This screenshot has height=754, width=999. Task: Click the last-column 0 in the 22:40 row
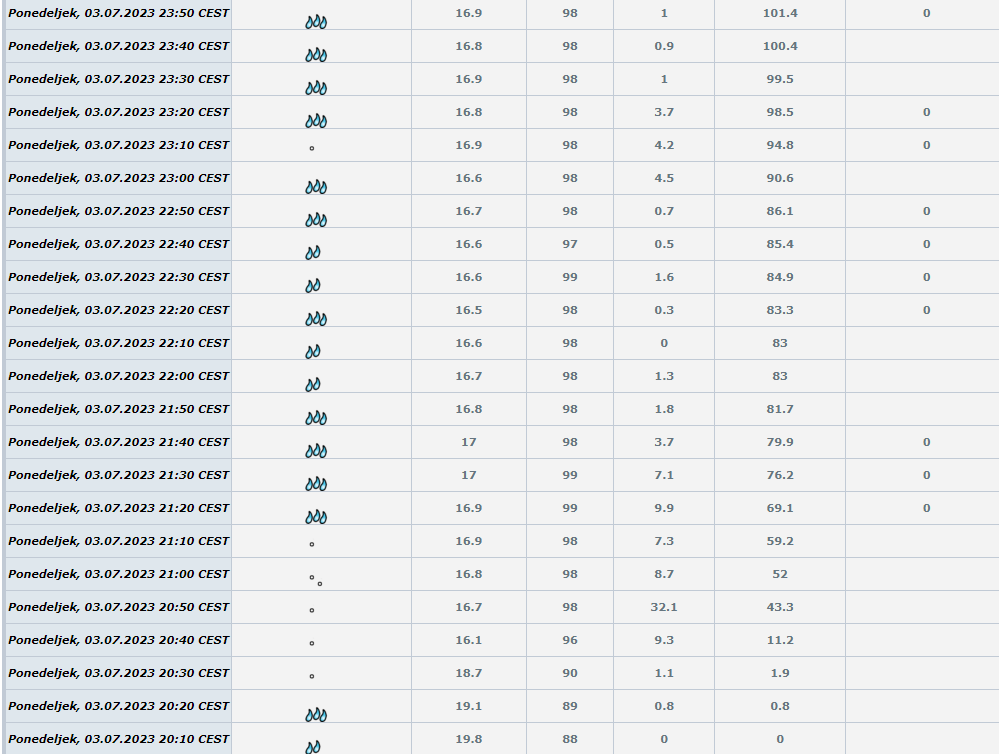pos(926,245)
